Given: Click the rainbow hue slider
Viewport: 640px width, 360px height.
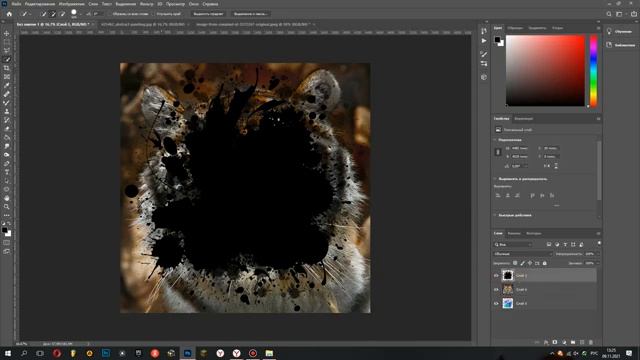Looking at the screenshot, I should (x=593, y=71).
